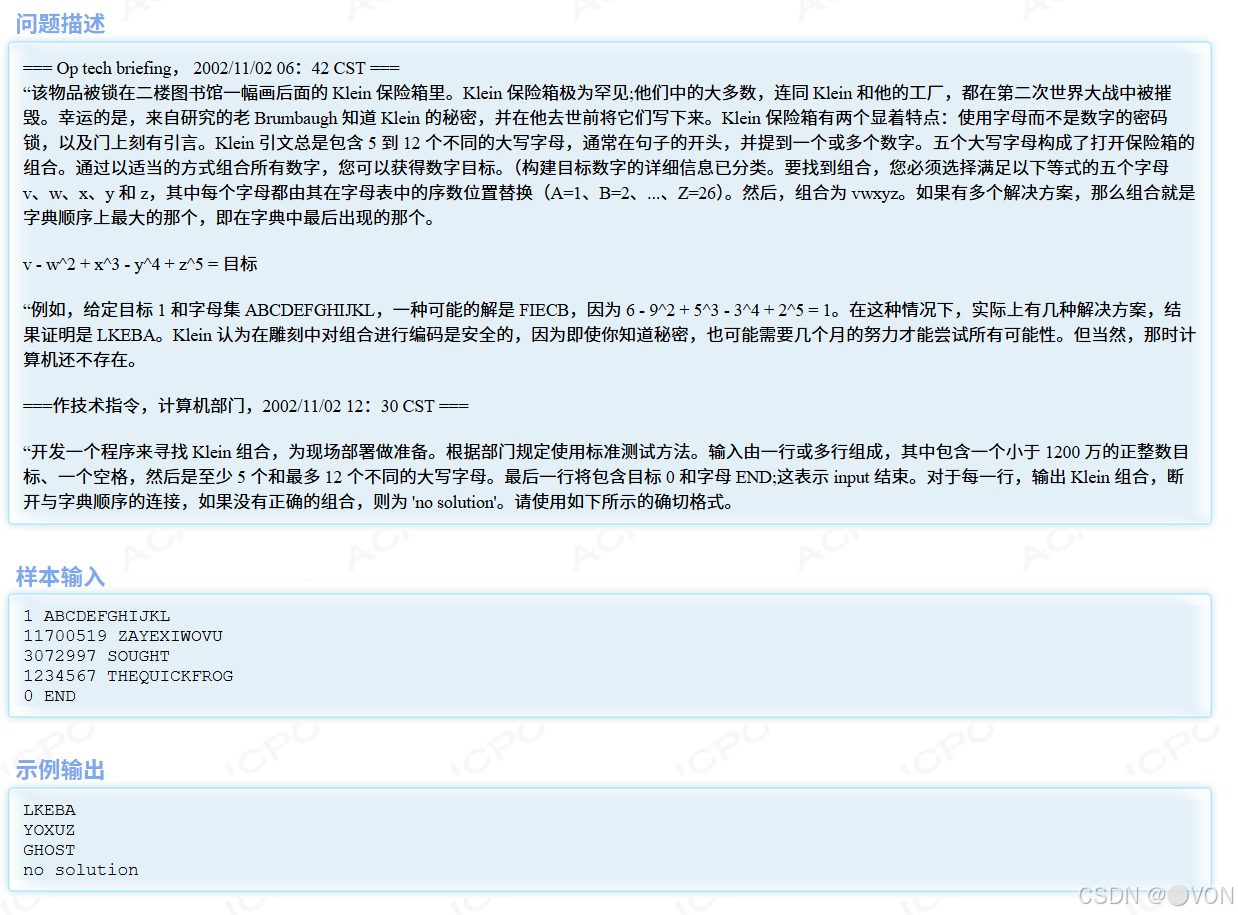
Task: Click sample input line 1234567 THEQUICKFROG
Action: (128, 676)
